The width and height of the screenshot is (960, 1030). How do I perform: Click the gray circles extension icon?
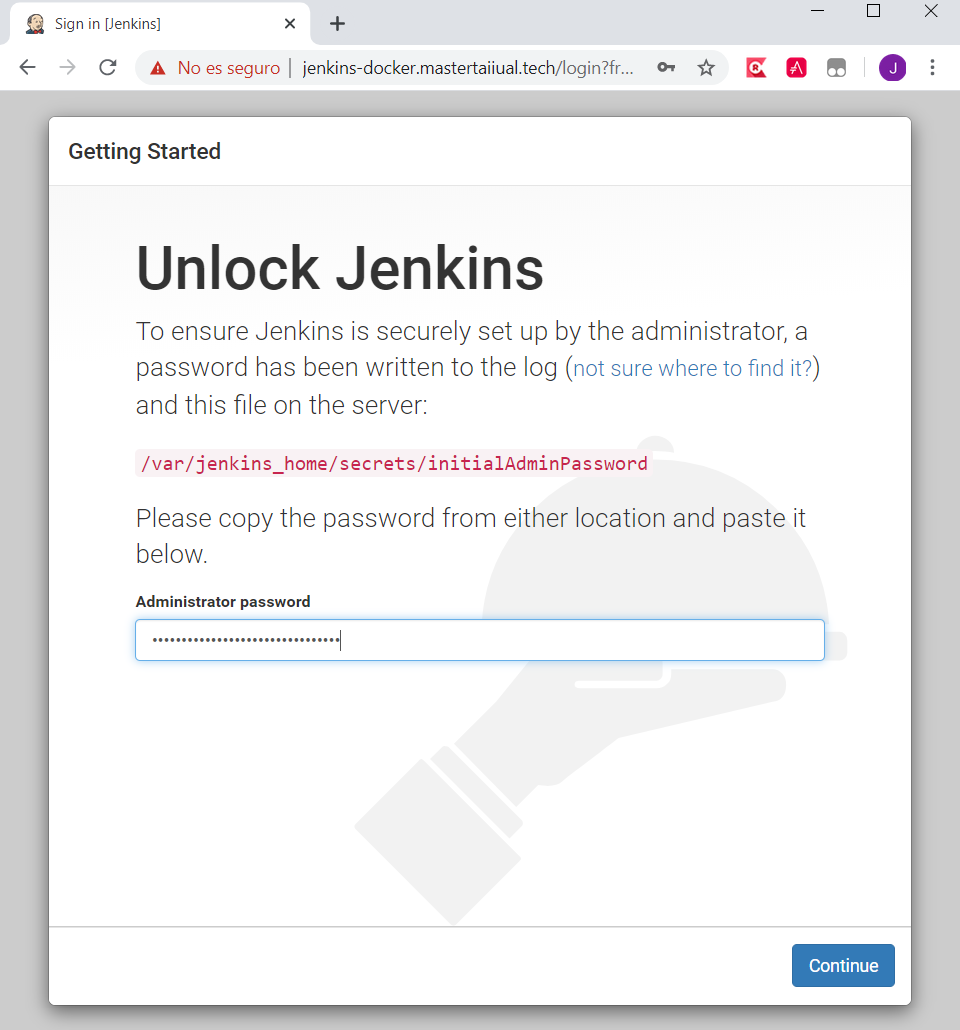point(836,68)
